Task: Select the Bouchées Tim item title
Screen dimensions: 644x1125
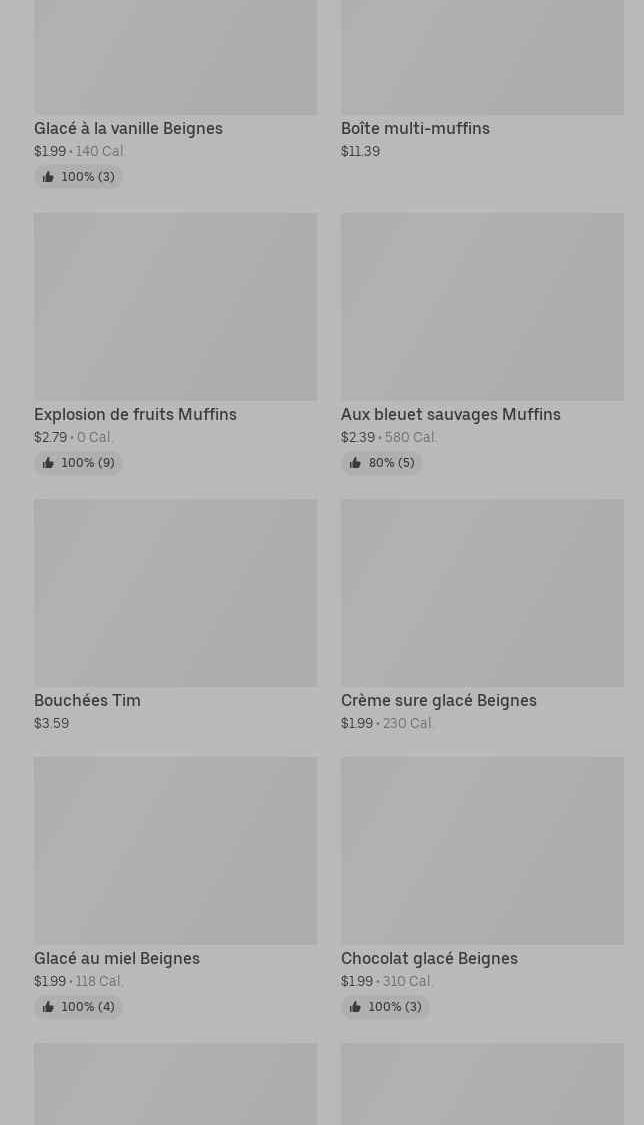Action: click(x=87, y=700)
